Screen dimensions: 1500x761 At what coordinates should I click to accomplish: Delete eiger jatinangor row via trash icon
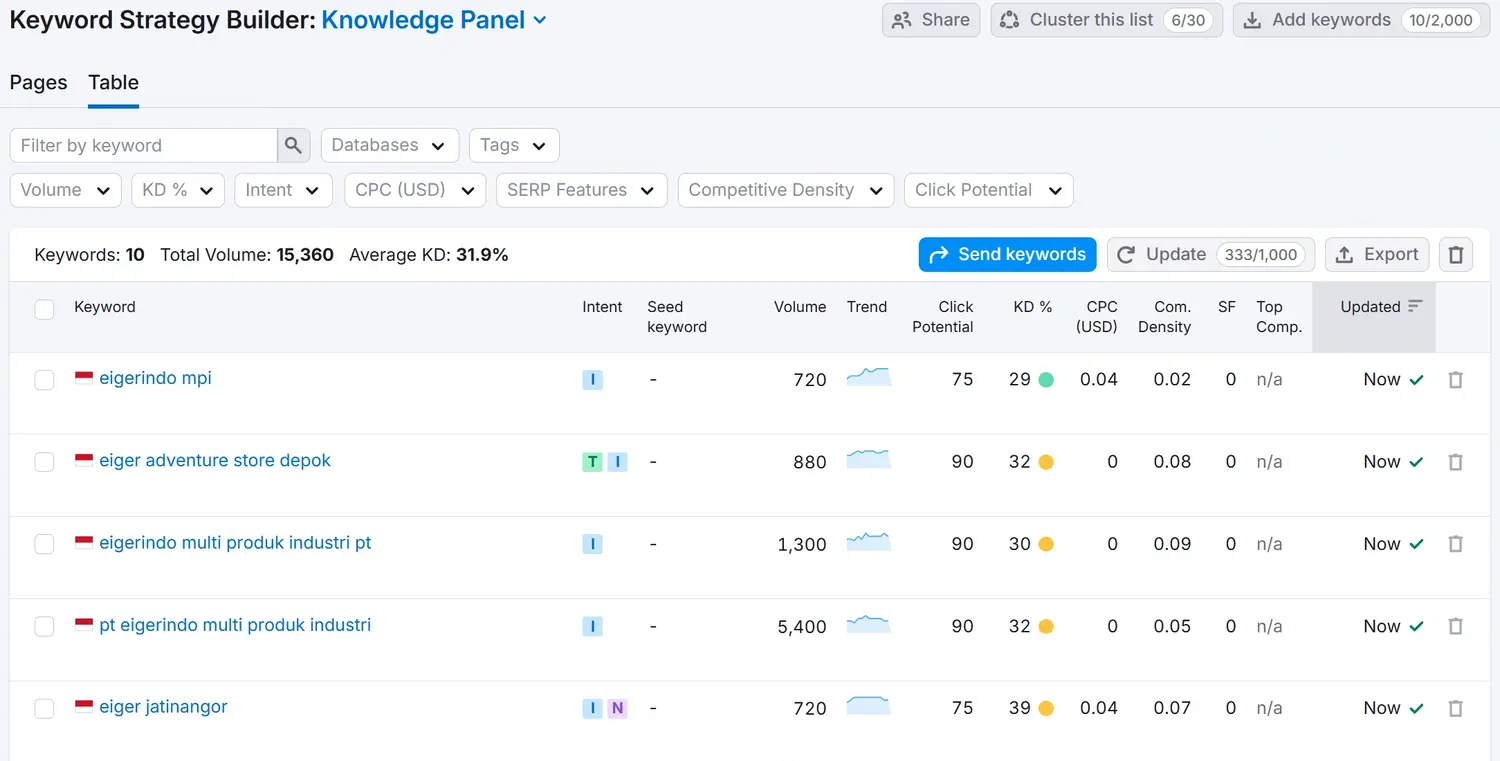1456,708
